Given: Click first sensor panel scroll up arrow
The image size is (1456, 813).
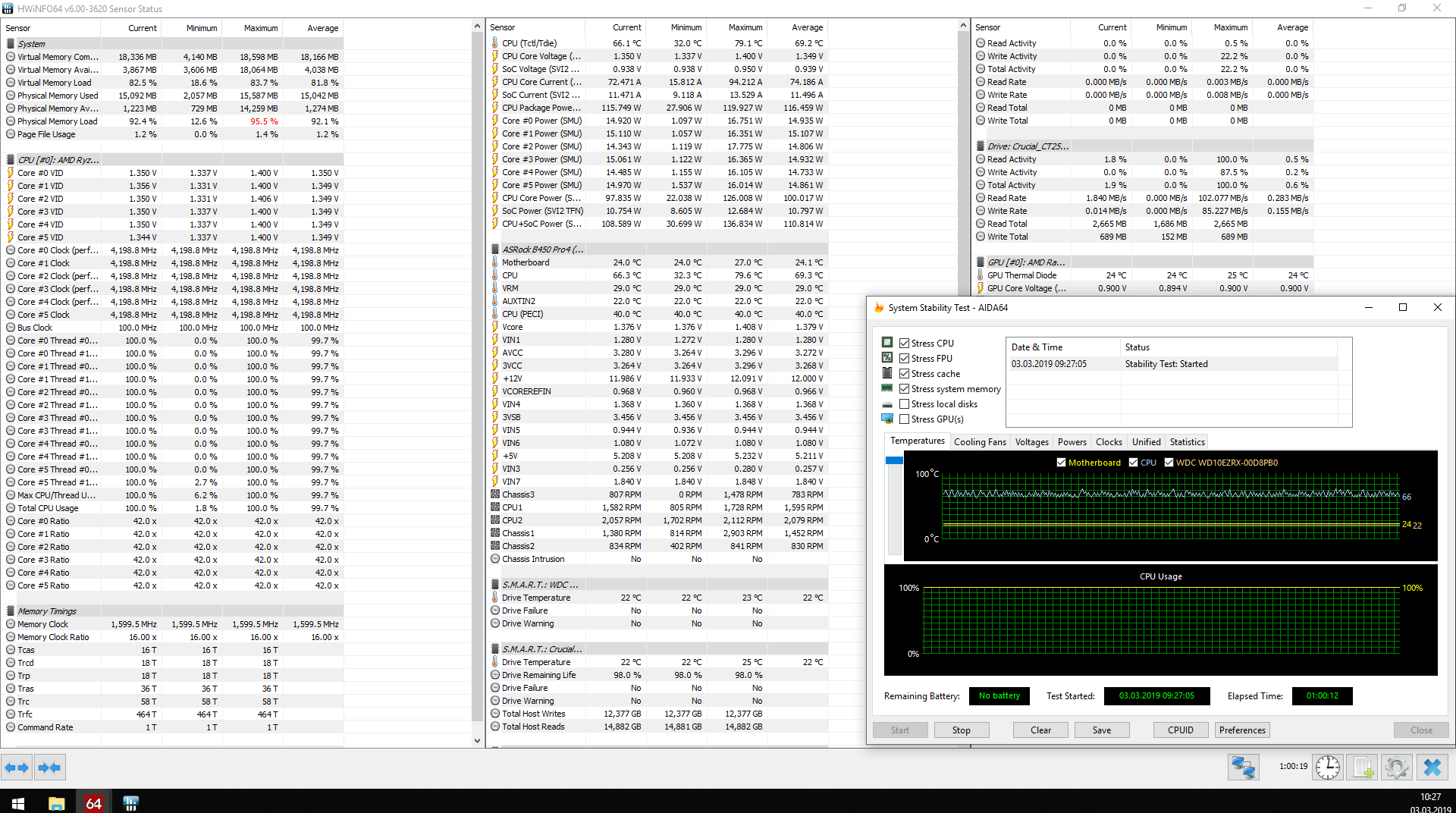Looking at the screenshot, I should click(x=477, y=27).
